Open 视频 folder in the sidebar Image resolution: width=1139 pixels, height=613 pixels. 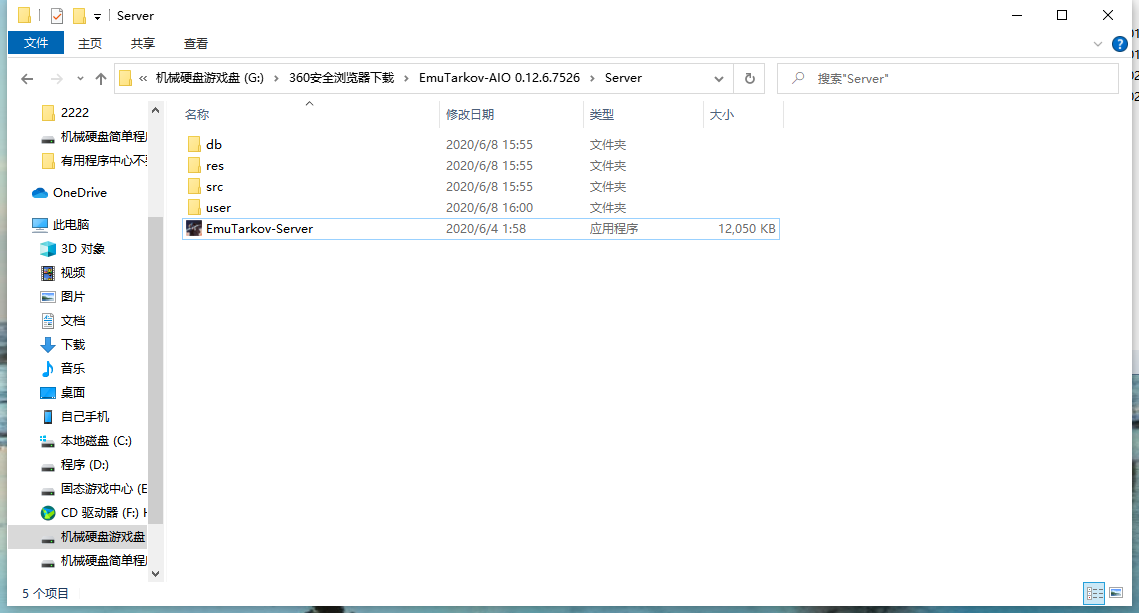tap(73, 272)
